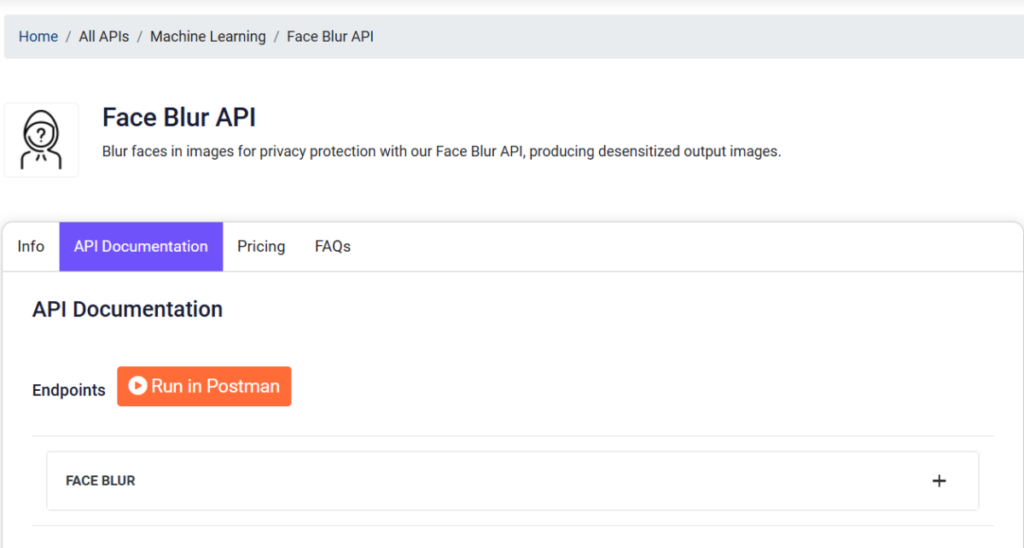Image resolution: width=1024 pixels, height=548 pixels.
Task: Switch to the Info tab
Action: click(31, 246)
